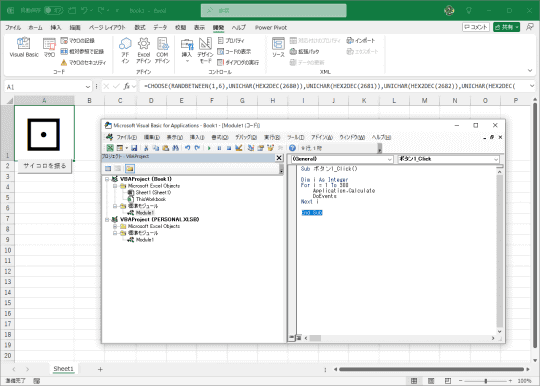Click the zoom slider in the status bar

pyautogui.click(x=486, y=381)
